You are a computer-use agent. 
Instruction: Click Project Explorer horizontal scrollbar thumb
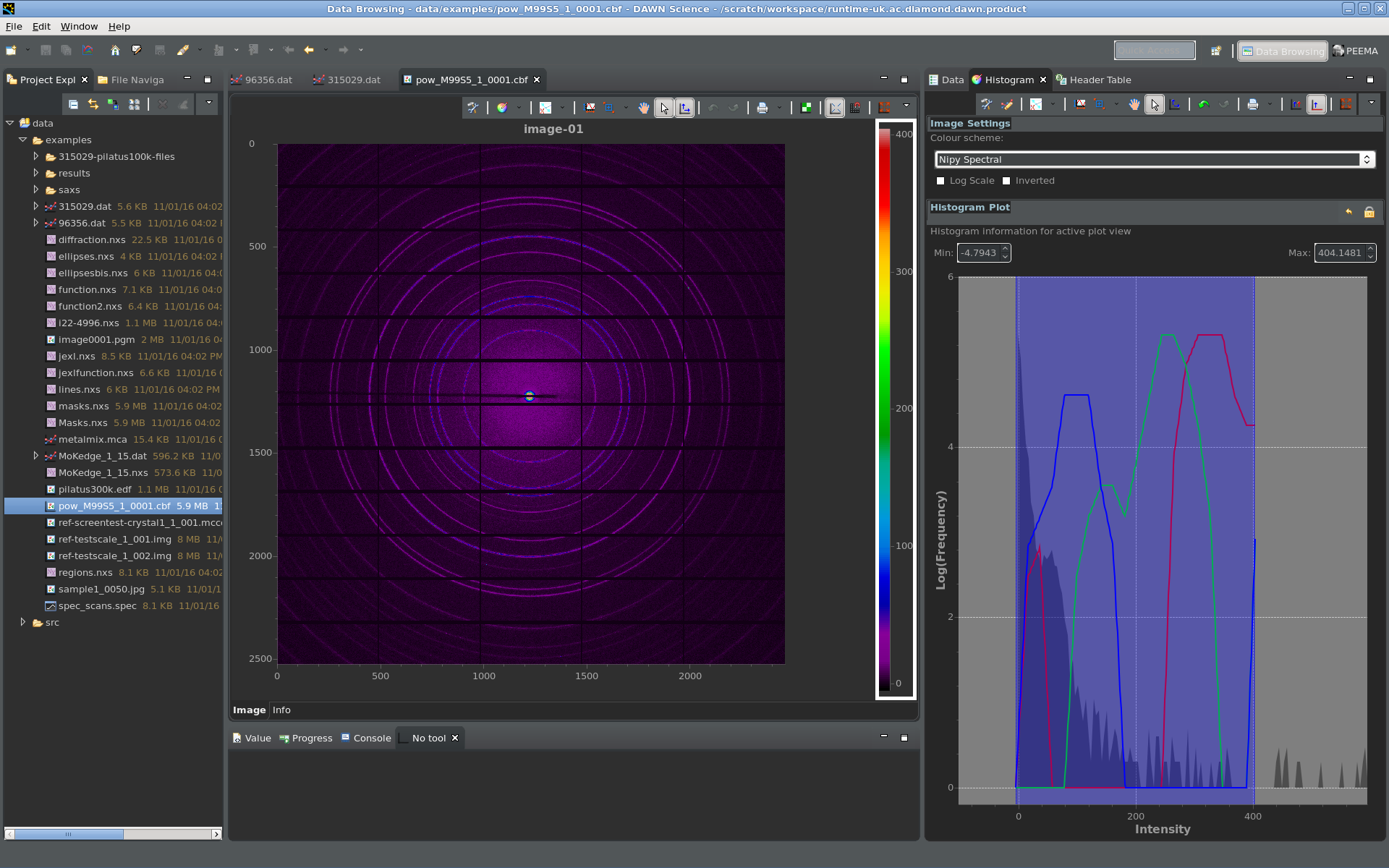[69, 834]
